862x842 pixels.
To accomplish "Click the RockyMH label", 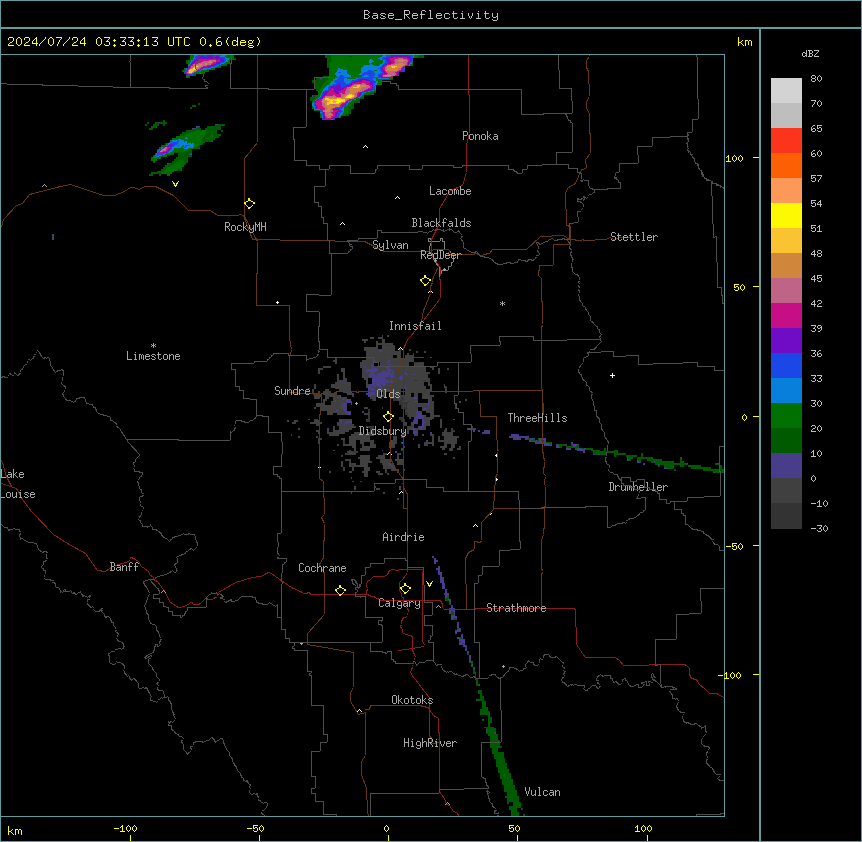I will (x=245, y=227).
